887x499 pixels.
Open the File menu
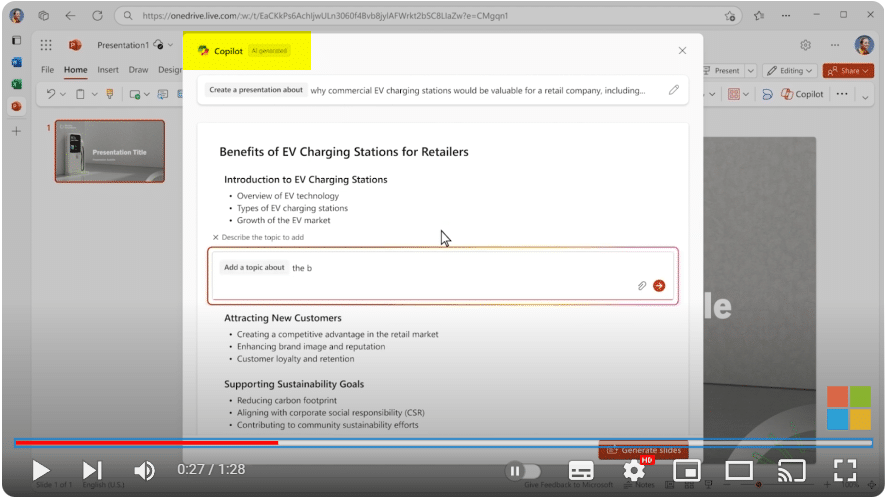coord(48,70)
